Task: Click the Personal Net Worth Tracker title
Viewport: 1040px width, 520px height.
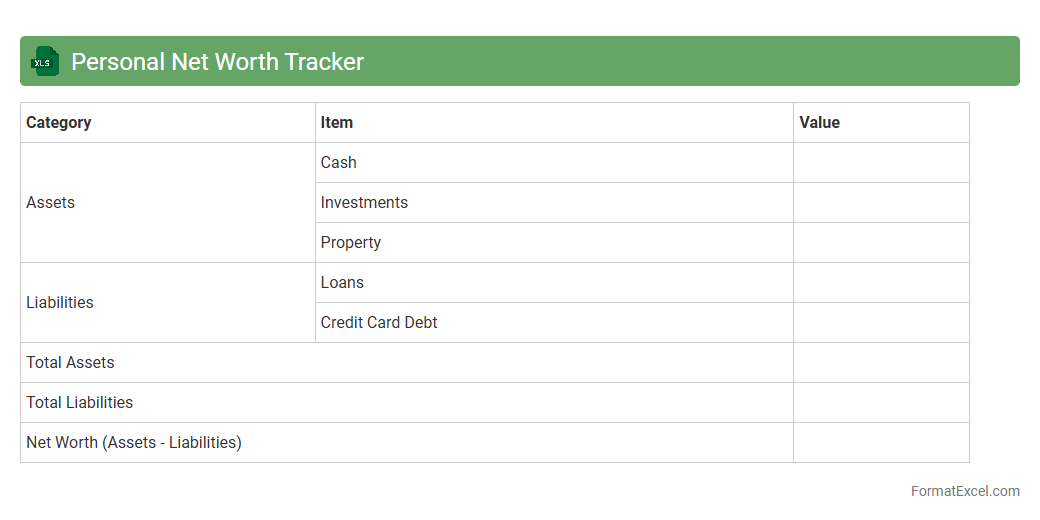Action: click(x=217, y=62)
